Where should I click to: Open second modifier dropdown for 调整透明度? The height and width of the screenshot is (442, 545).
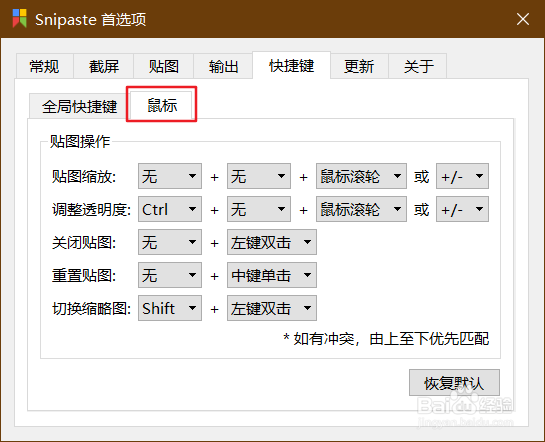(x=259, y=209)
